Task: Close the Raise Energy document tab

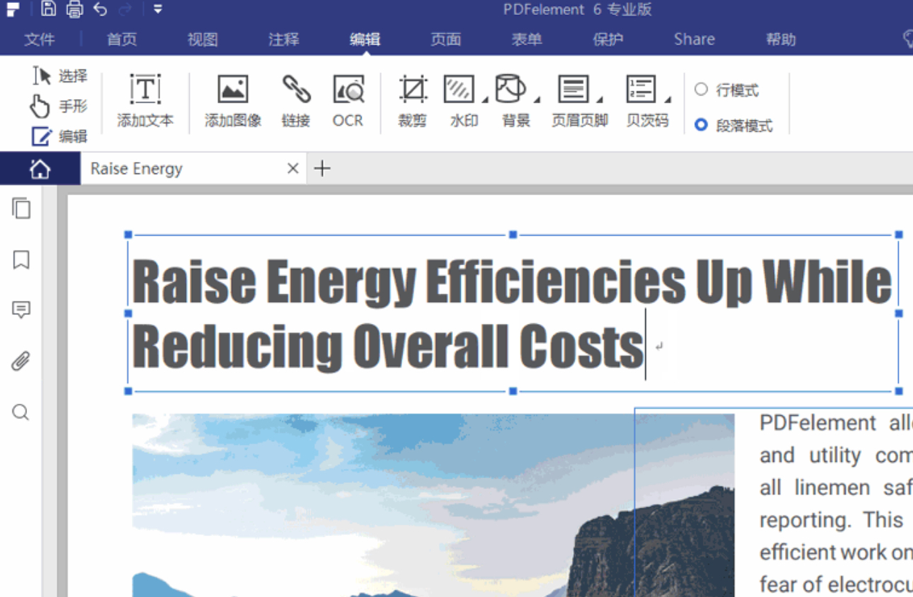Action: pyautogui.click(x=293, y=169)
